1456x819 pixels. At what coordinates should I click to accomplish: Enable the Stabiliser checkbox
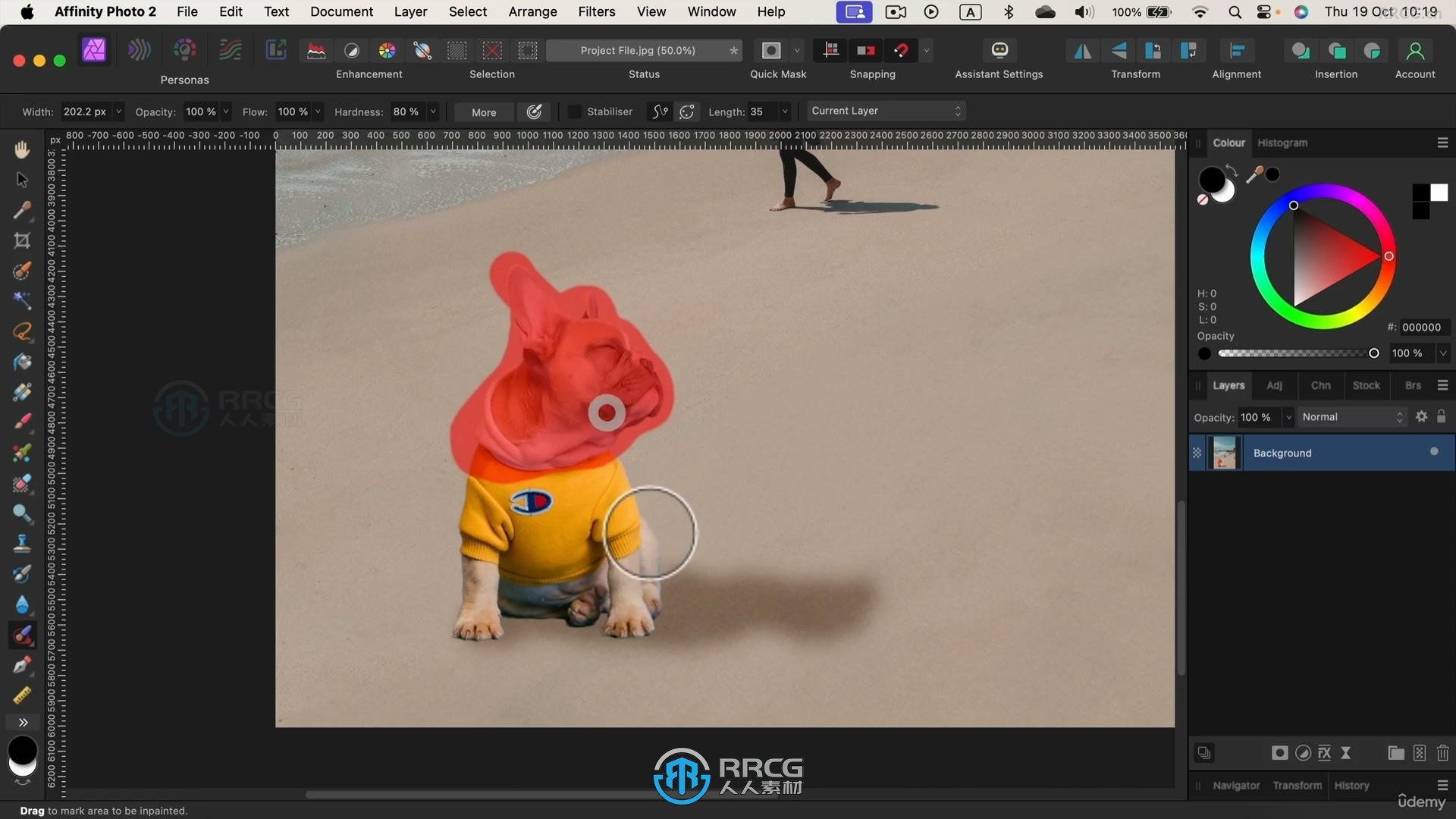[575, 111]
